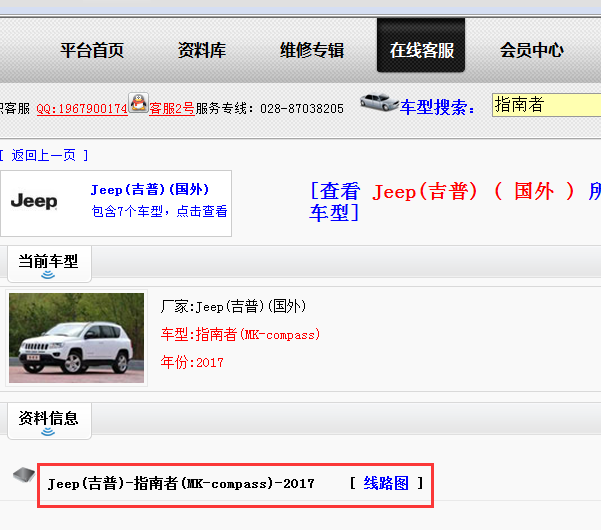This screenshot has width=601, height=530.
Task: Click the 当前车型 section header
Action: [49, 264]
